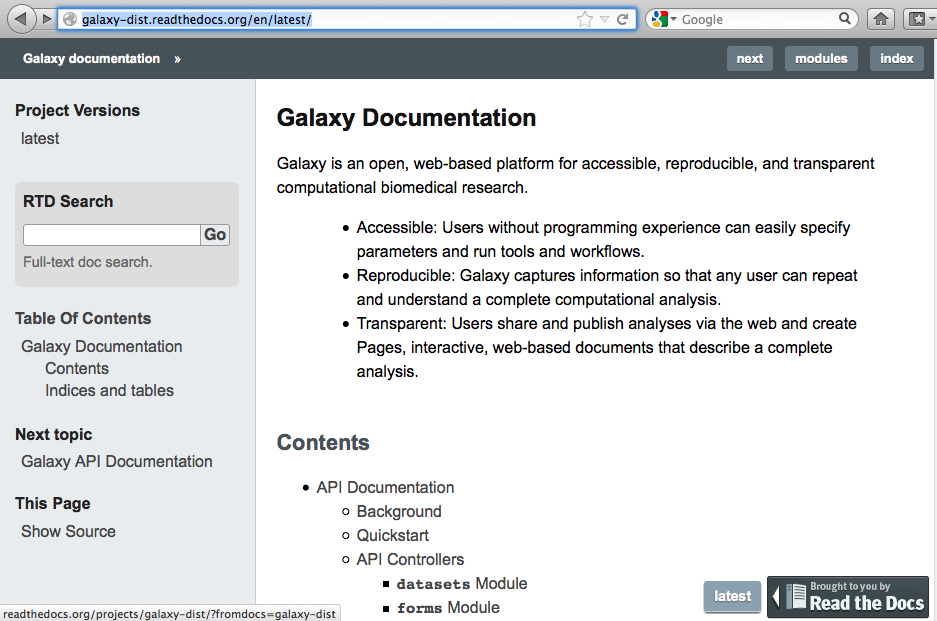
Task: Jump to Contents in the sidebar
Action: [x=77, y=369]
